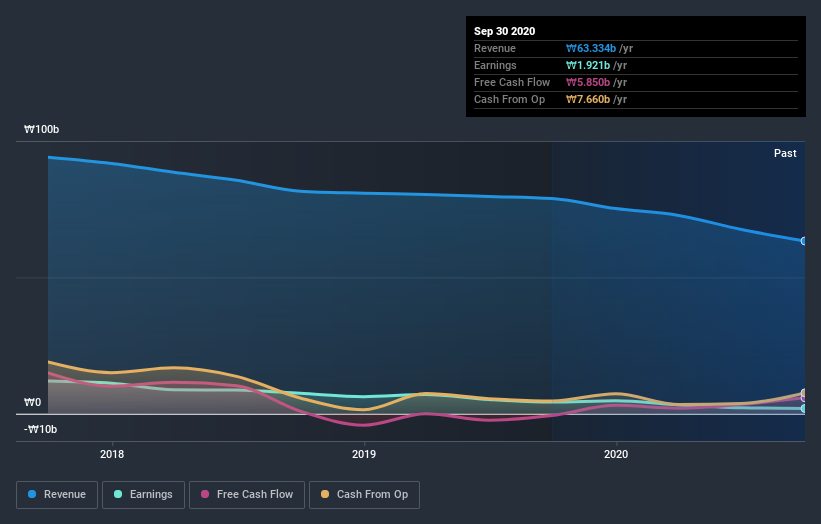The width and height of the screenshot is (821, 524).
Task: Click the ₩5.850b free cash flow value
Action: pos(587,83)
